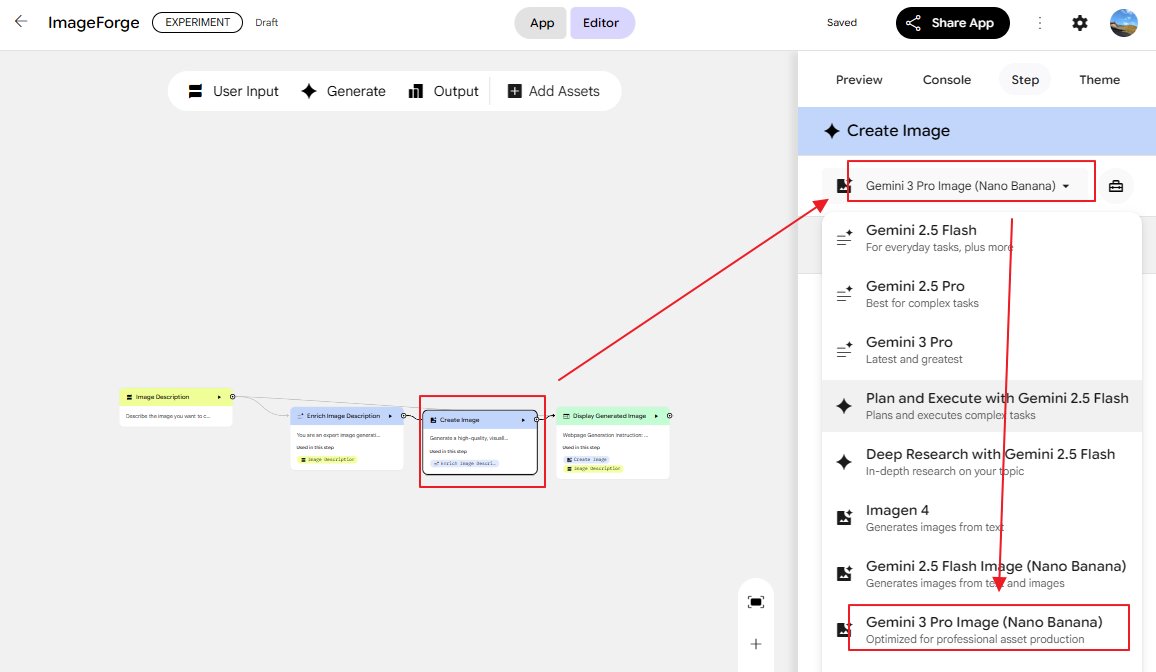Click the Enrich Image Descri... chip in Create Image node

[x=464, y=463]
